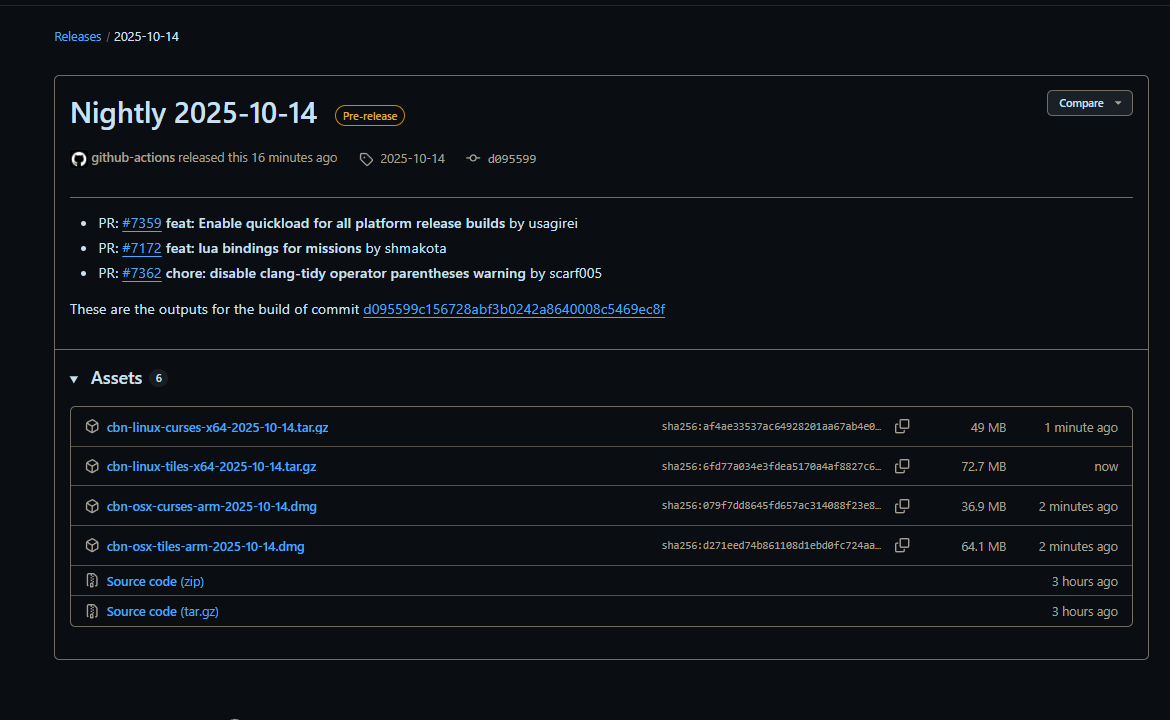The image size is (1170, 720).
Task: Download cbn-osx-curses-arm-2025-10-14.dmg
Action: pyautogui.click(x=211, y=507)
